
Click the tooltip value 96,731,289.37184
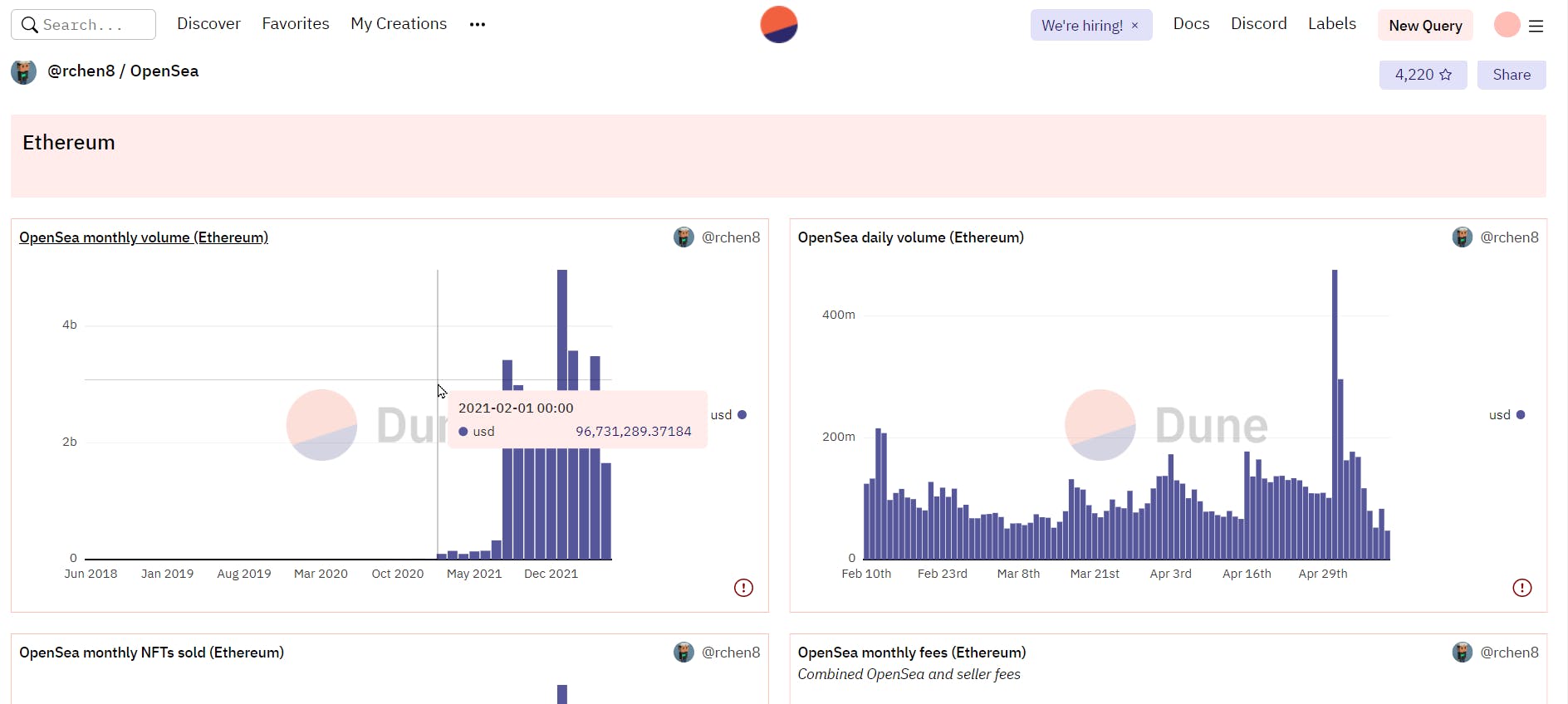[x=634, y=432]
